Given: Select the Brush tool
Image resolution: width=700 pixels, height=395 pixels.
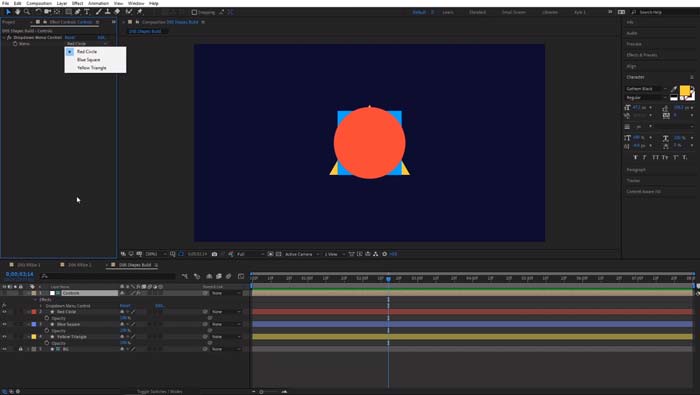Looking at the screenshot, I should pos(99,12).
